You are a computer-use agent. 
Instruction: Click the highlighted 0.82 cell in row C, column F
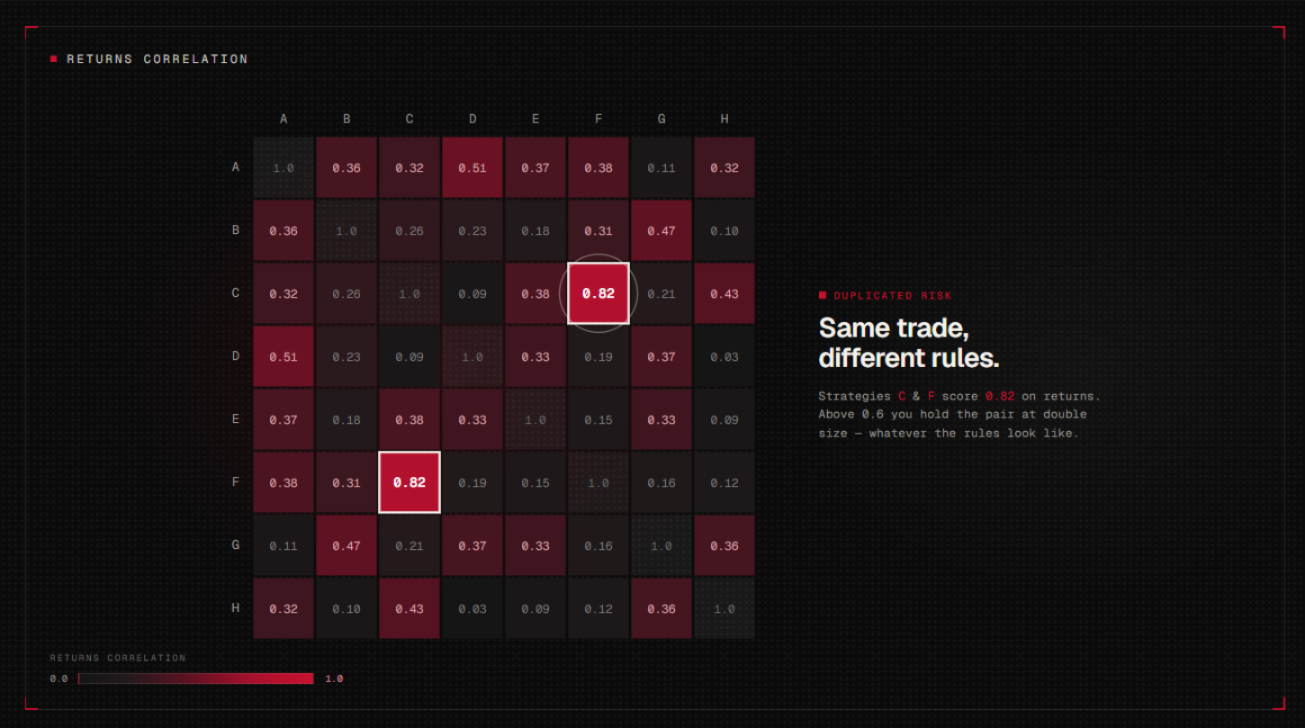point(598,293)
